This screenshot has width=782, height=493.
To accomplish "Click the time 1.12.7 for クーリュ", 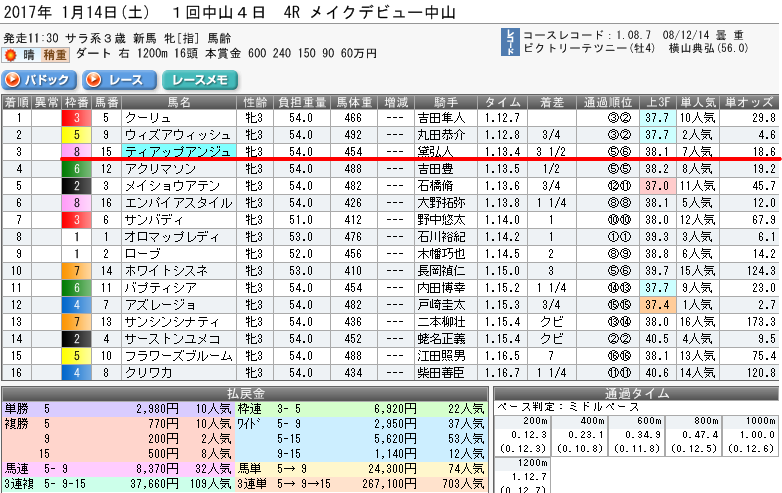I will (x=502, y=118).
